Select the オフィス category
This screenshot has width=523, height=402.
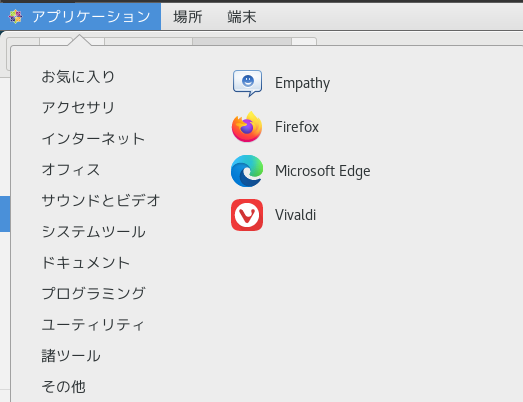click(71, 169)
